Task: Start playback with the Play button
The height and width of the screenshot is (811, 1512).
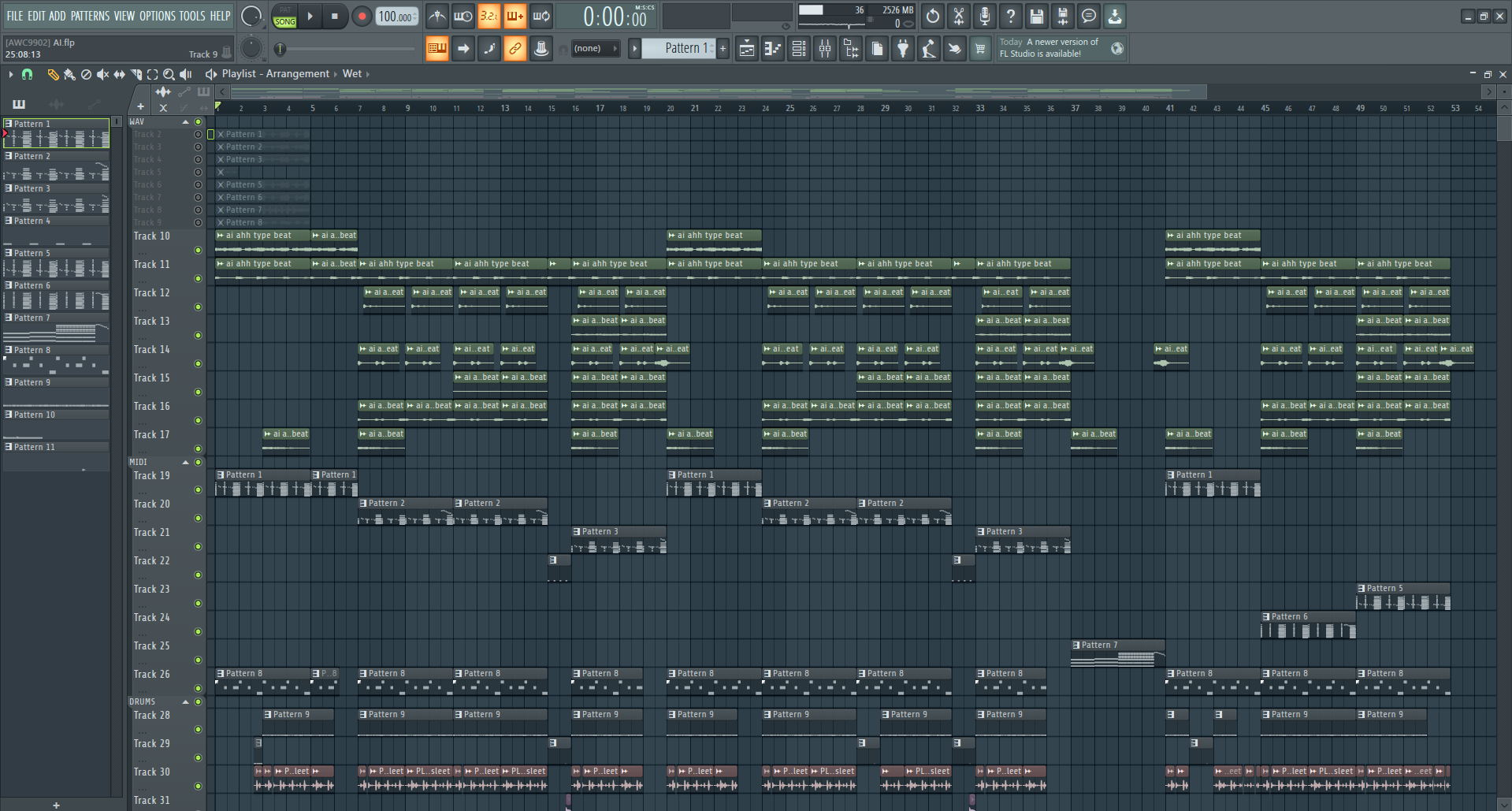Action: tap(310, 16)
